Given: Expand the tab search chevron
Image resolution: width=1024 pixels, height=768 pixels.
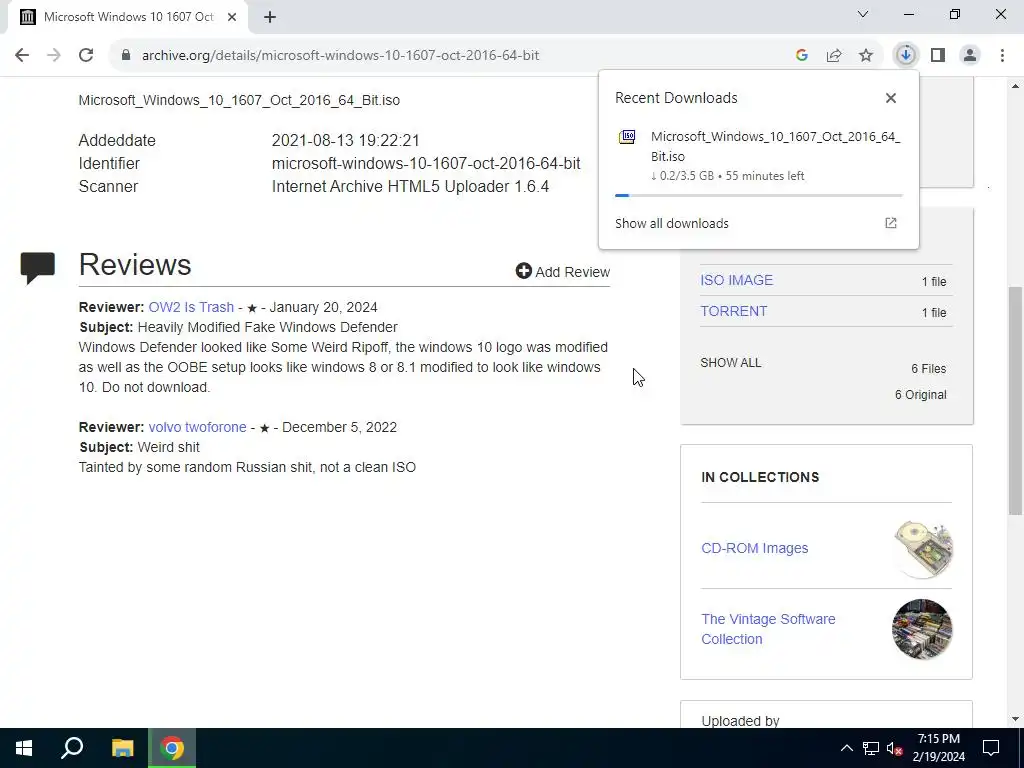Looking at the screenshot, I should 863,14.
